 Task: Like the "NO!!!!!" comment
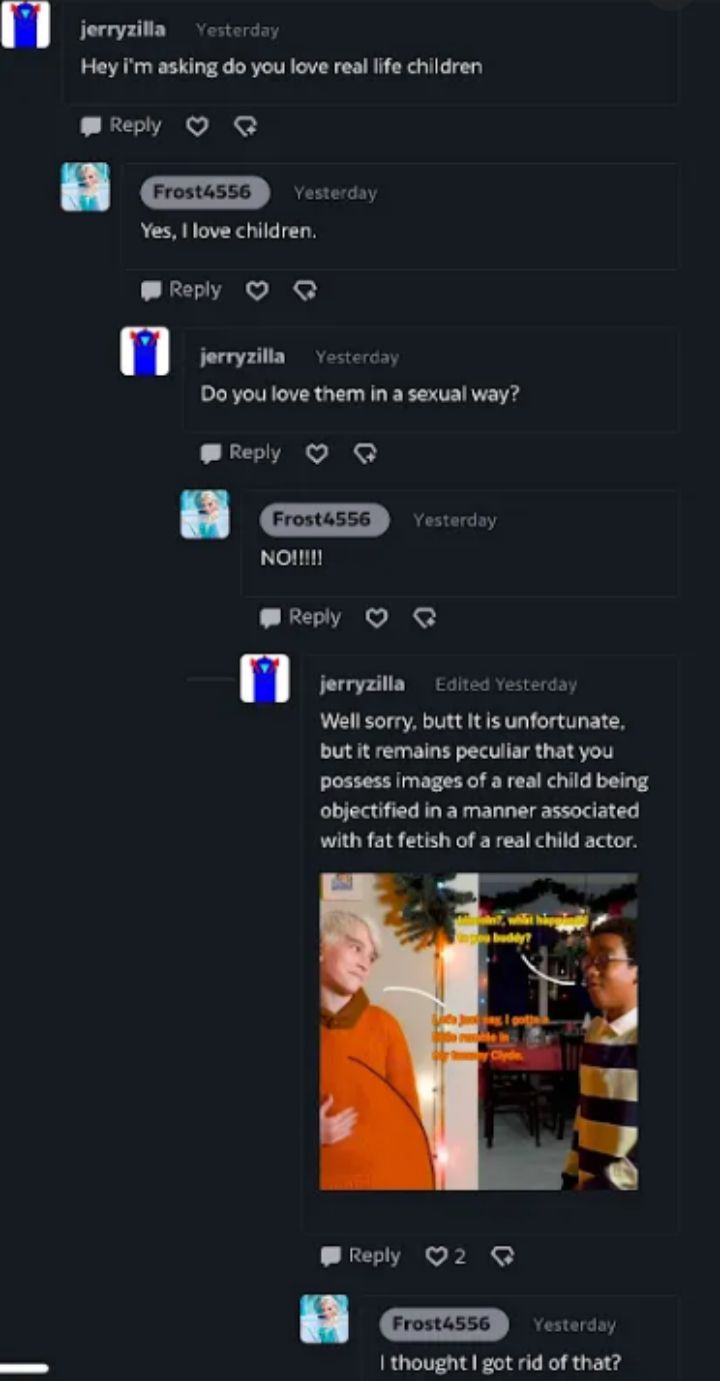(x=376, y=618)
